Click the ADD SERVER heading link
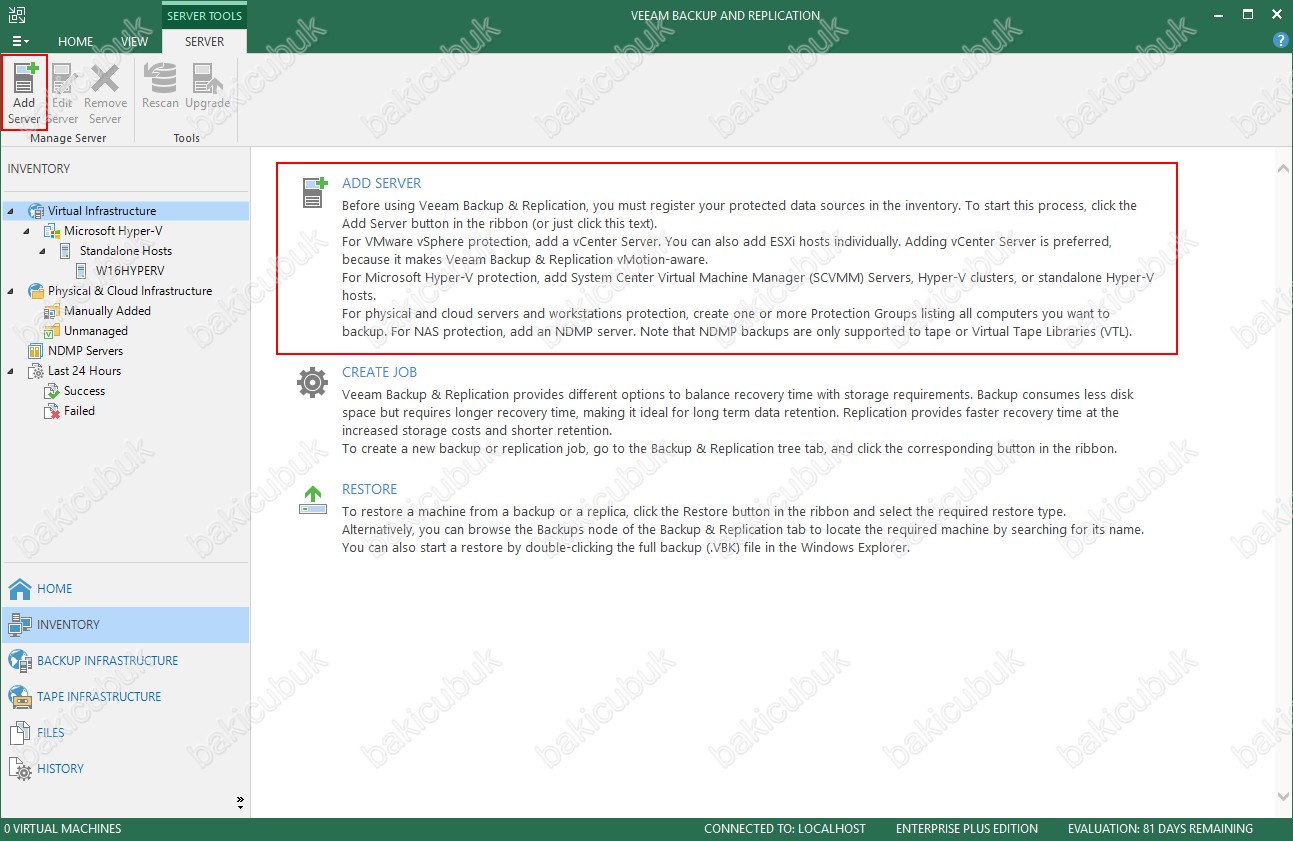Image resolution: width=1293 pixels, height=841 pixels. tap(382, 183)
